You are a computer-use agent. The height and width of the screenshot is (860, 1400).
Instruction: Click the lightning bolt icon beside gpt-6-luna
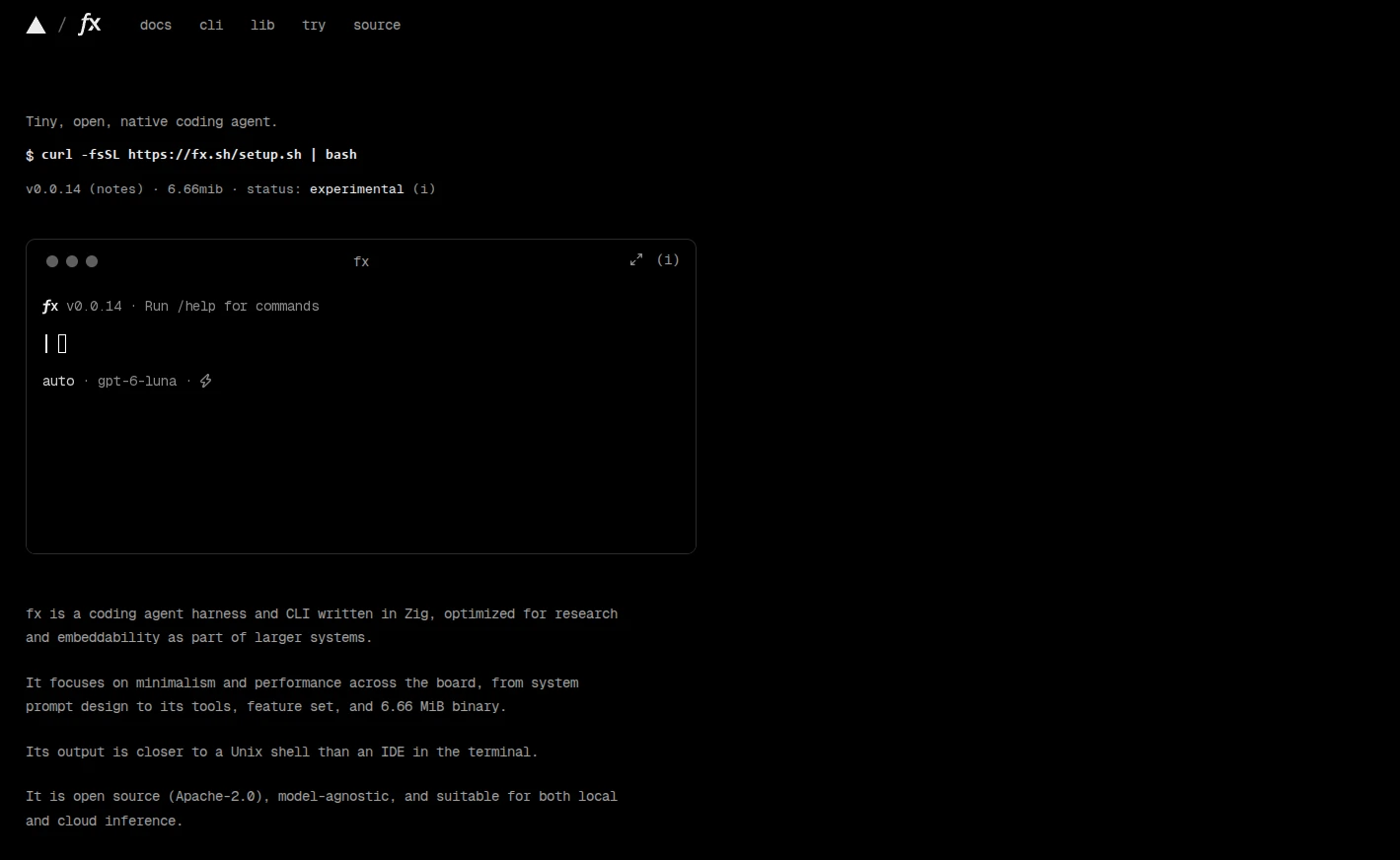coord(206,381)
